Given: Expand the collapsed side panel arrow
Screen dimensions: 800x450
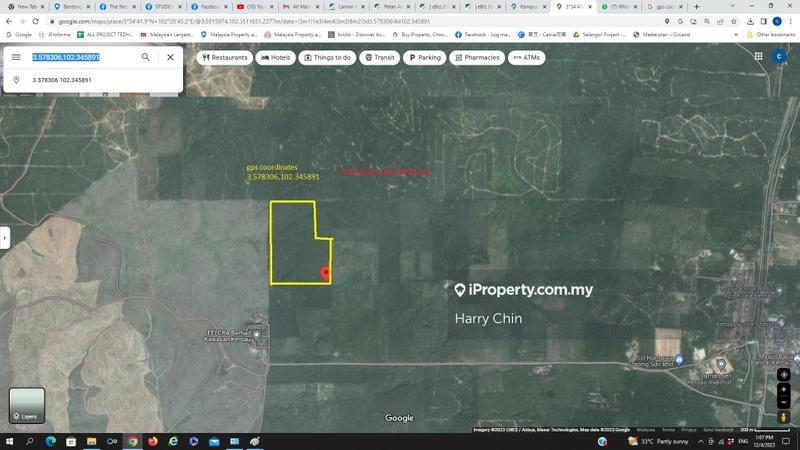Looking at the screenshot, I should click(x=4, y=237).
